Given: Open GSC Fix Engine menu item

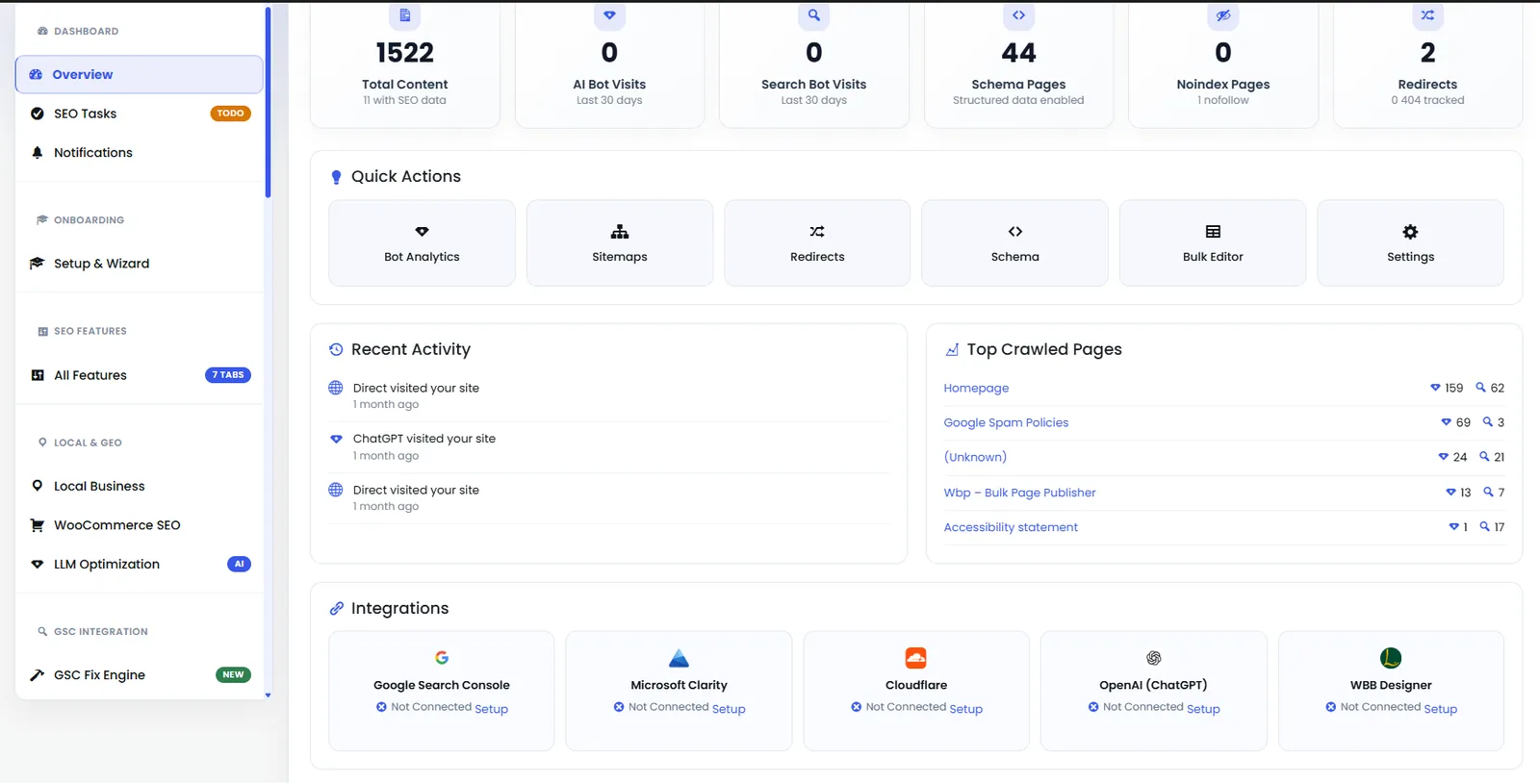Looking at the screenshot, I should click(x=139, y=675).
